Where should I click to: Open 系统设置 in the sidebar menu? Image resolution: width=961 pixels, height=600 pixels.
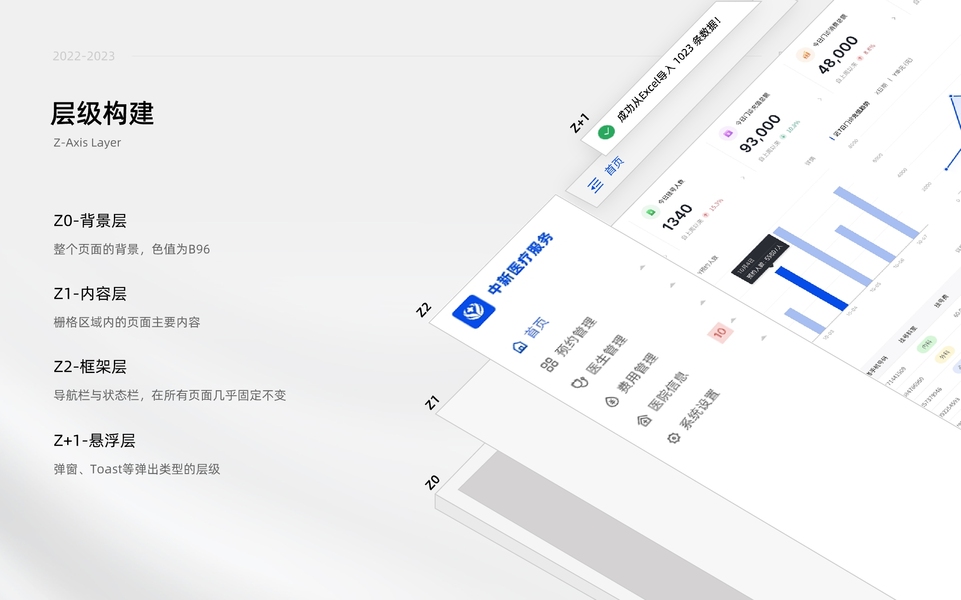pyautogui.click(x=699, y=409)
